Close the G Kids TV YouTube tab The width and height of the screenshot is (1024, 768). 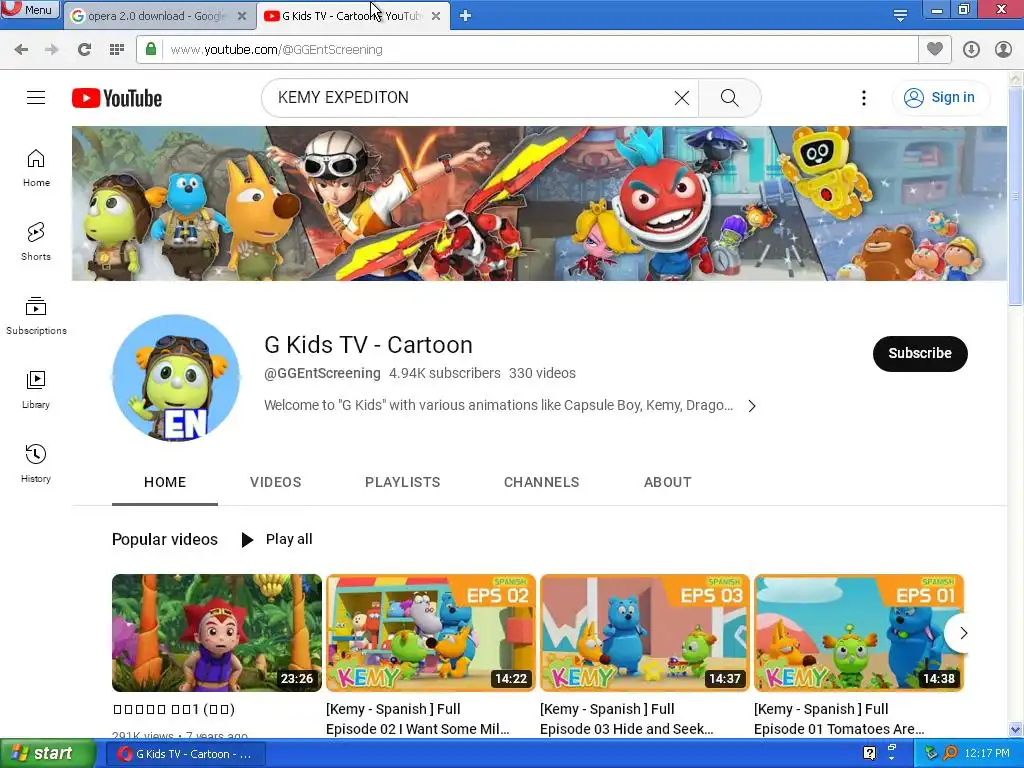click(x=436, y=16)
